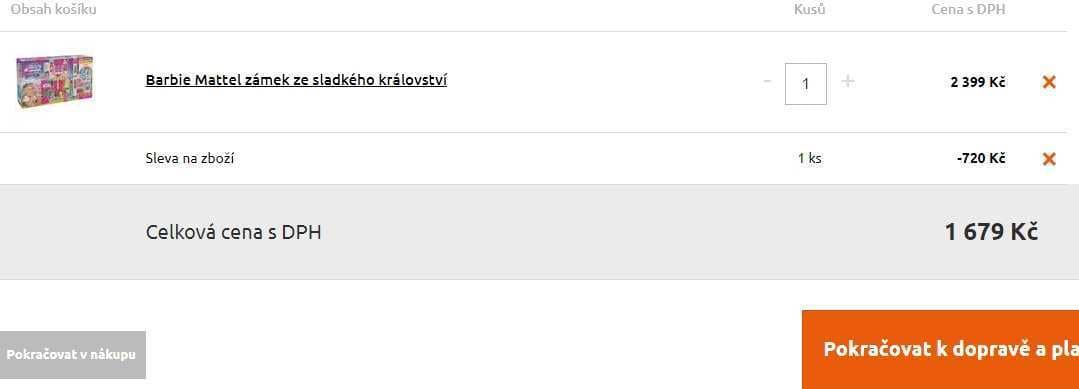Image resolution: width=1079 pixels, height=389 pixels.
Task: Click the Cena s DPH column header
Action: pos(968,10)
